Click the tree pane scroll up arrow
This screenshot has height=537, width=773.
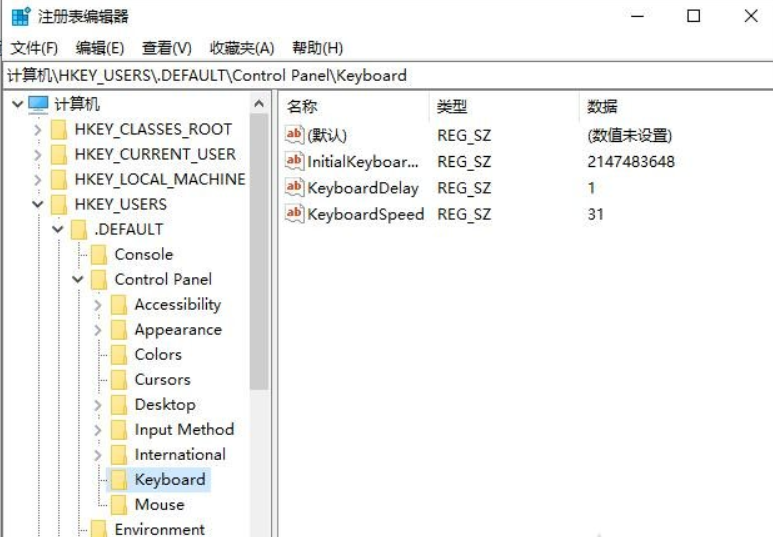(259, 104)
